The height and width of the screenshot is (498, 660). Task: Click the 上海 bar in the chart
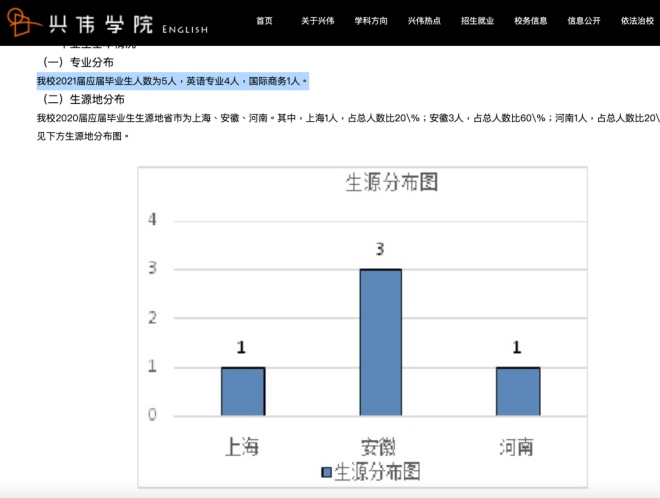click(x=243, y=391)
